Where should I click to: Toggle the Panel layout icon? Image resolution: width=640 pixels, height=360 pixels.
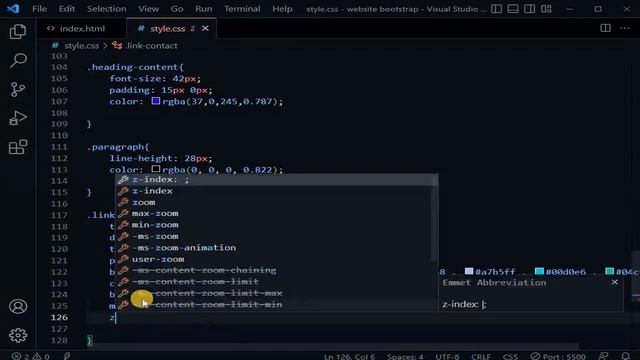[513, 9]
